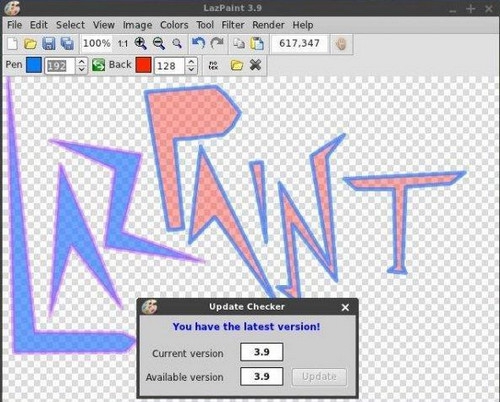
Task: Click the Save As double-floppy icon
Action: (67, 44)
